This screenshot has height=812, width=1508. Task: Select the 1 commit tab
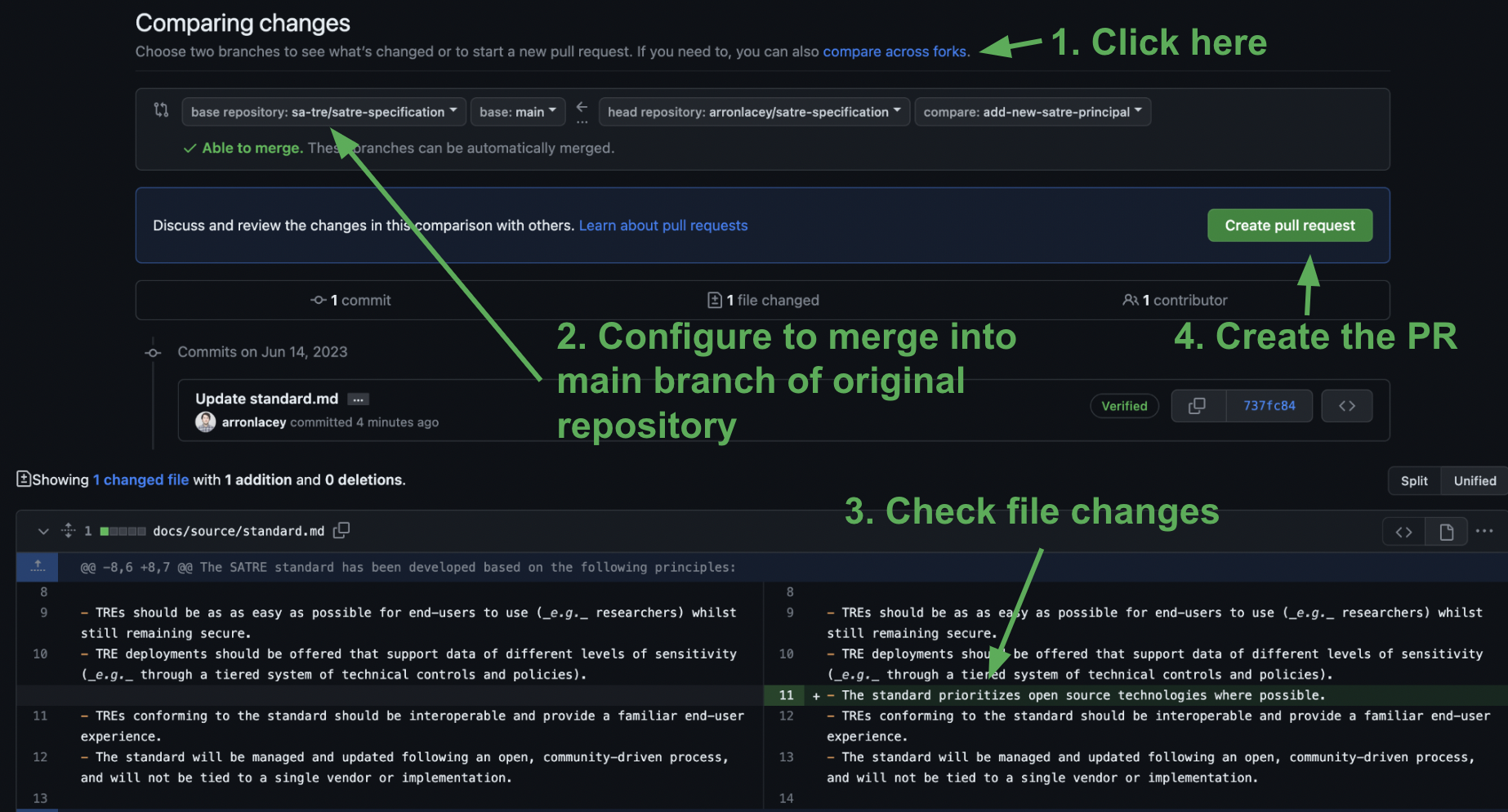tap(351, 301)
